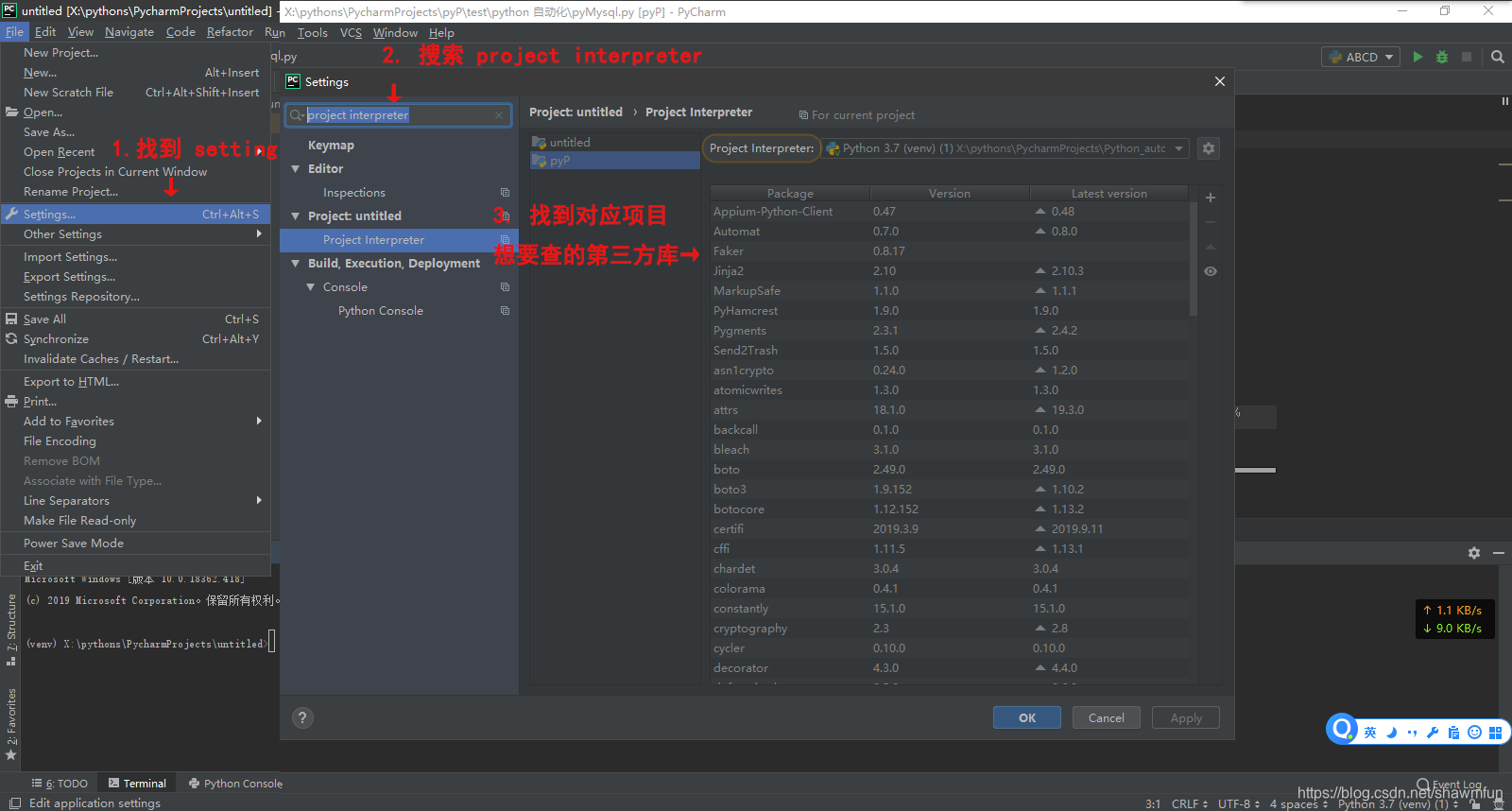
Task: Open Search Everywhere magnifier icon
Action: (1498, 57)
